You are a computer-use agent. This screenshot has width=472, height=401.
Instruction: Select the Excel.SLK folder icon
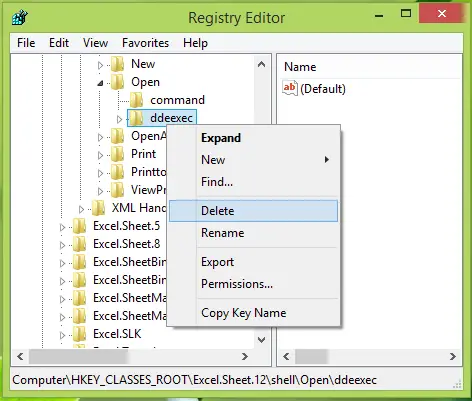click(79, 334)
